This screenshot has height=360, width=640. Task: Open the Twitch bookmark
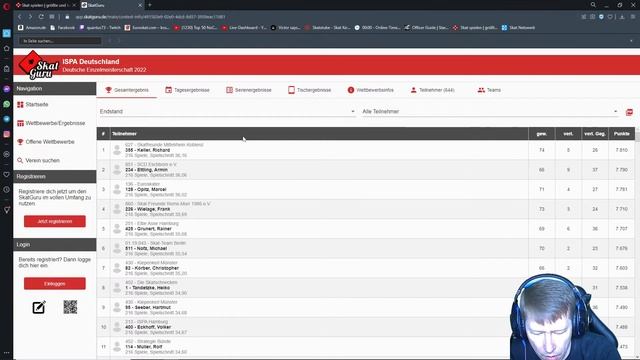(x=100, y=28)
